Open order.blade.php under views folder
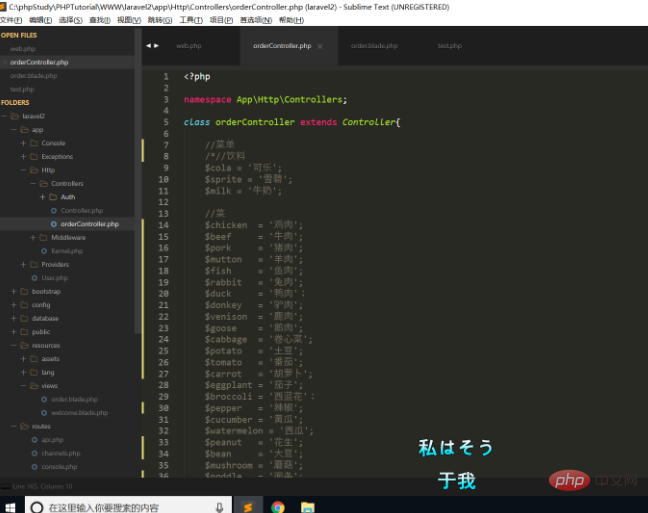 tap(74, 399)
